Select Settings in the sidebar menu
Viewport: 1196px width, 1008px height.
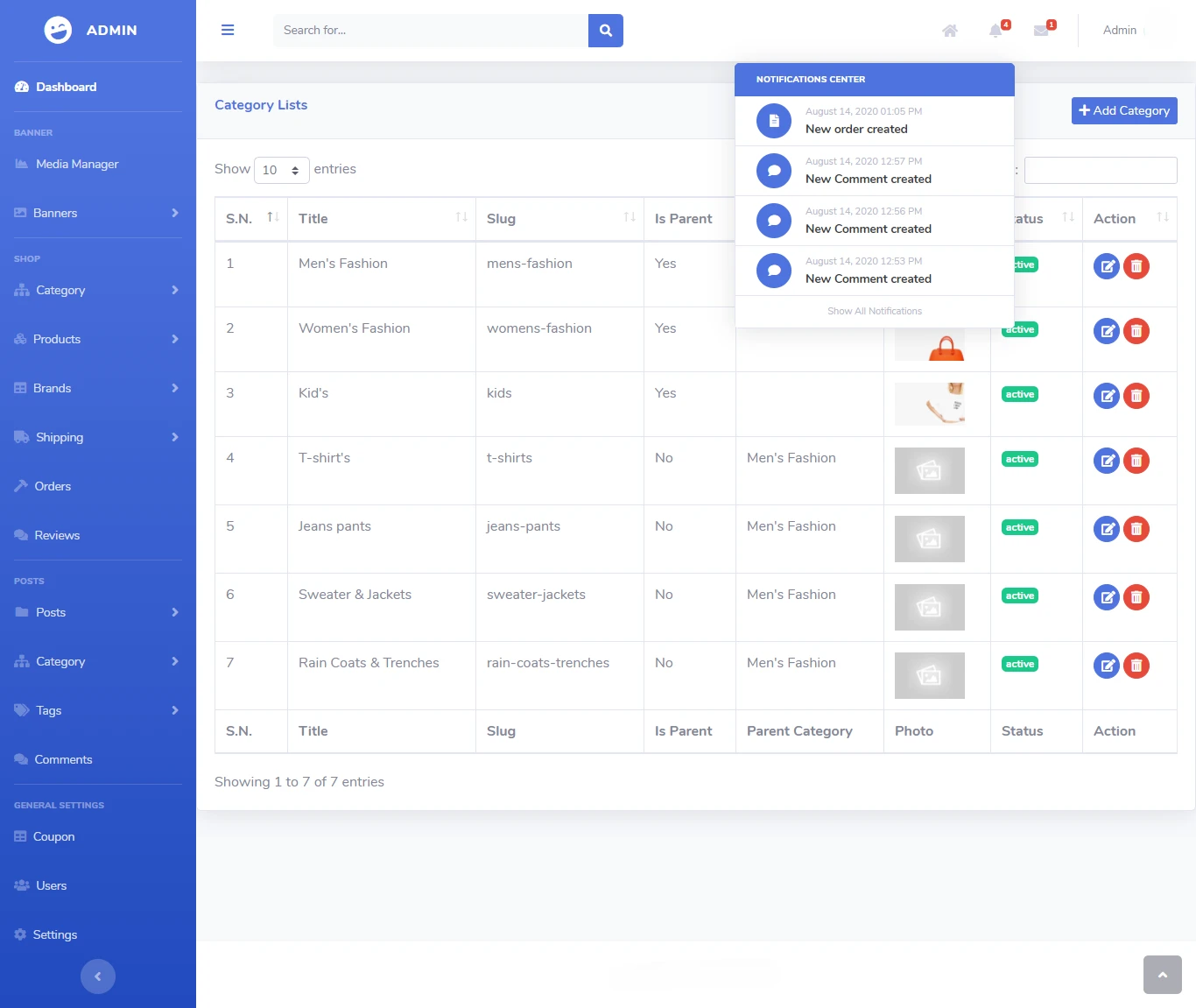pyautogui.click(x=54, y=934)
